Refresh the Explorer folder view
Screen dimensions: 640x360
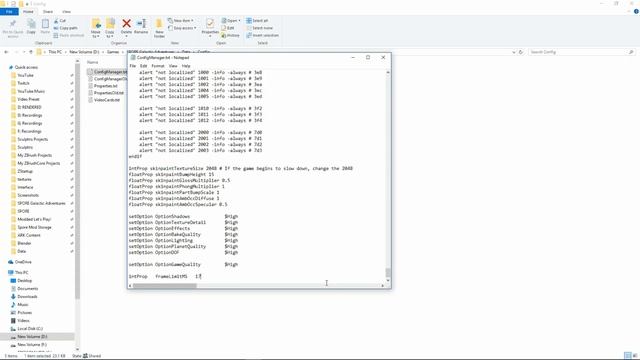coord(521,52)
